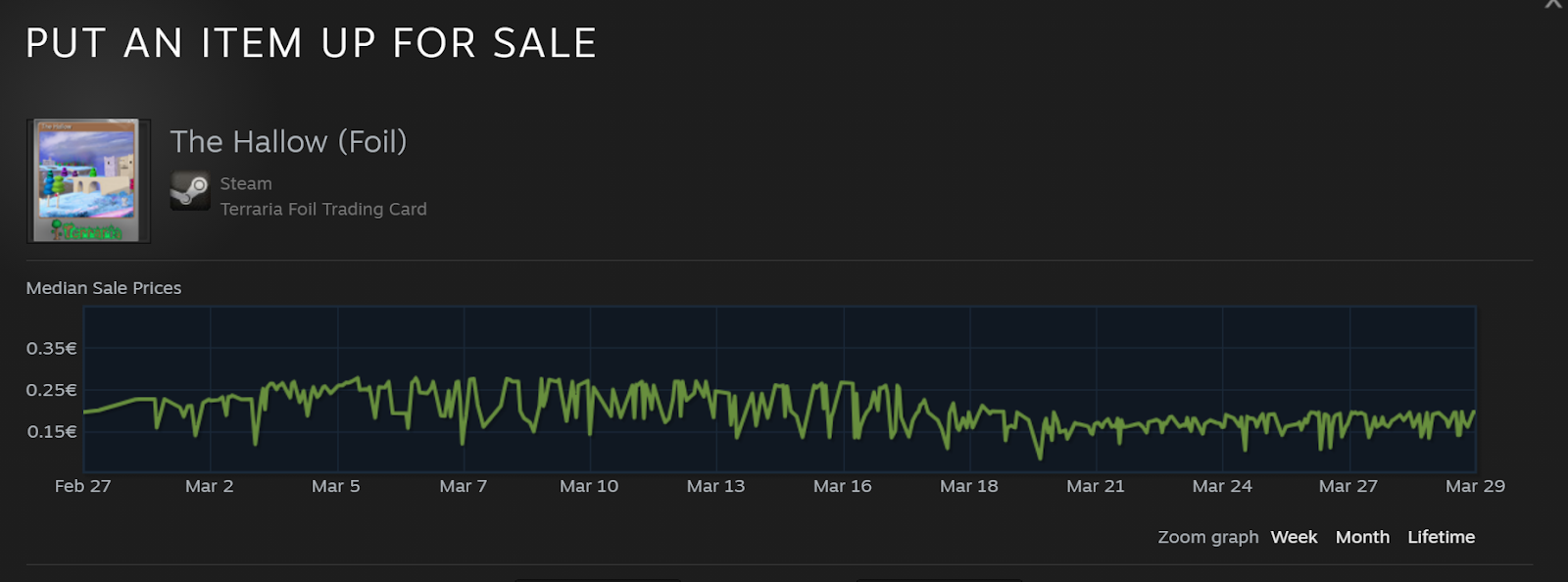
Task: Click the Mar 10 date label
Action: pyautogui.click(x=589, y=486)
